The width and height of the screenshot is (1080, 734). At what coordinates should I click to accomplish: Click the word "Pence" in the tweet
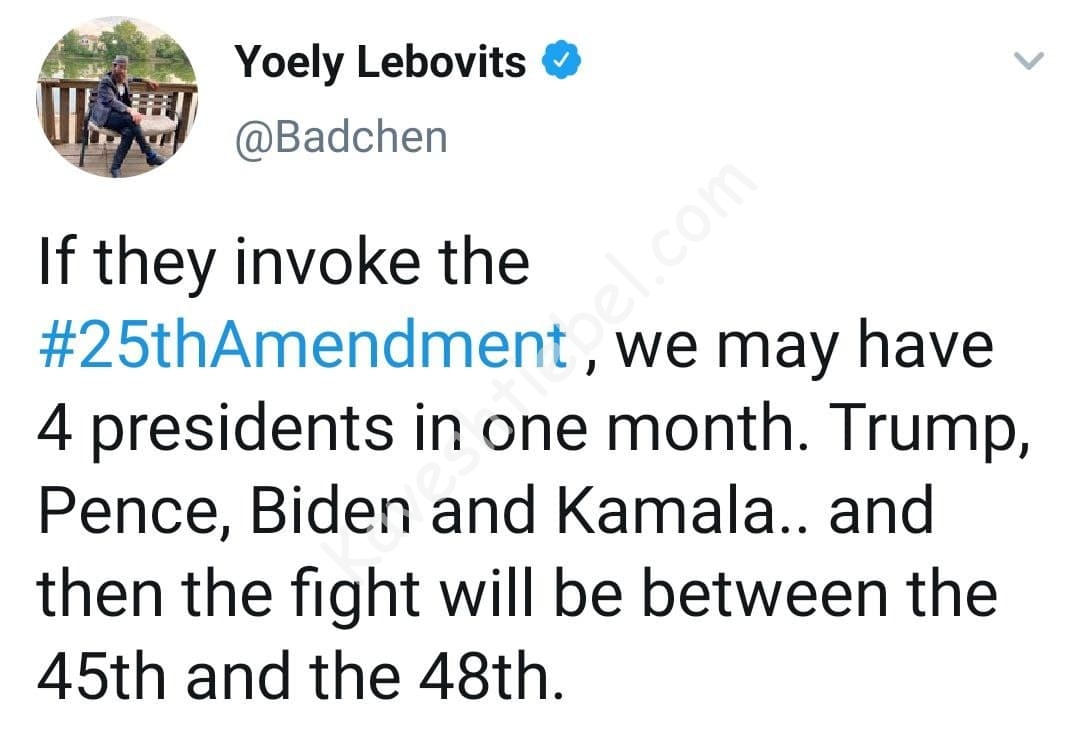pyautogui.click(x=130, y=511)
